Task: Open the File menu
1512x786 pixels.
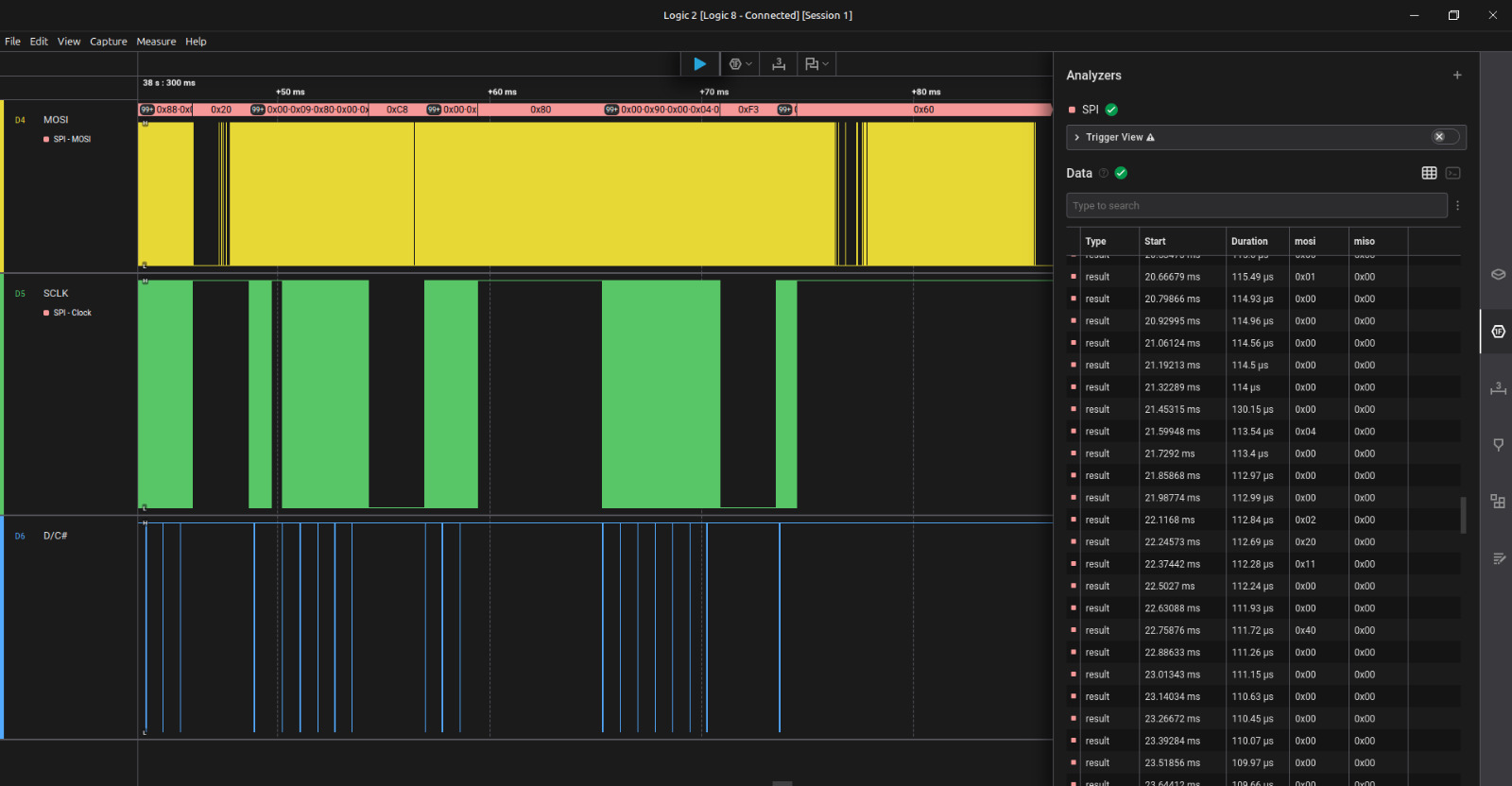Action: point(12,42)
